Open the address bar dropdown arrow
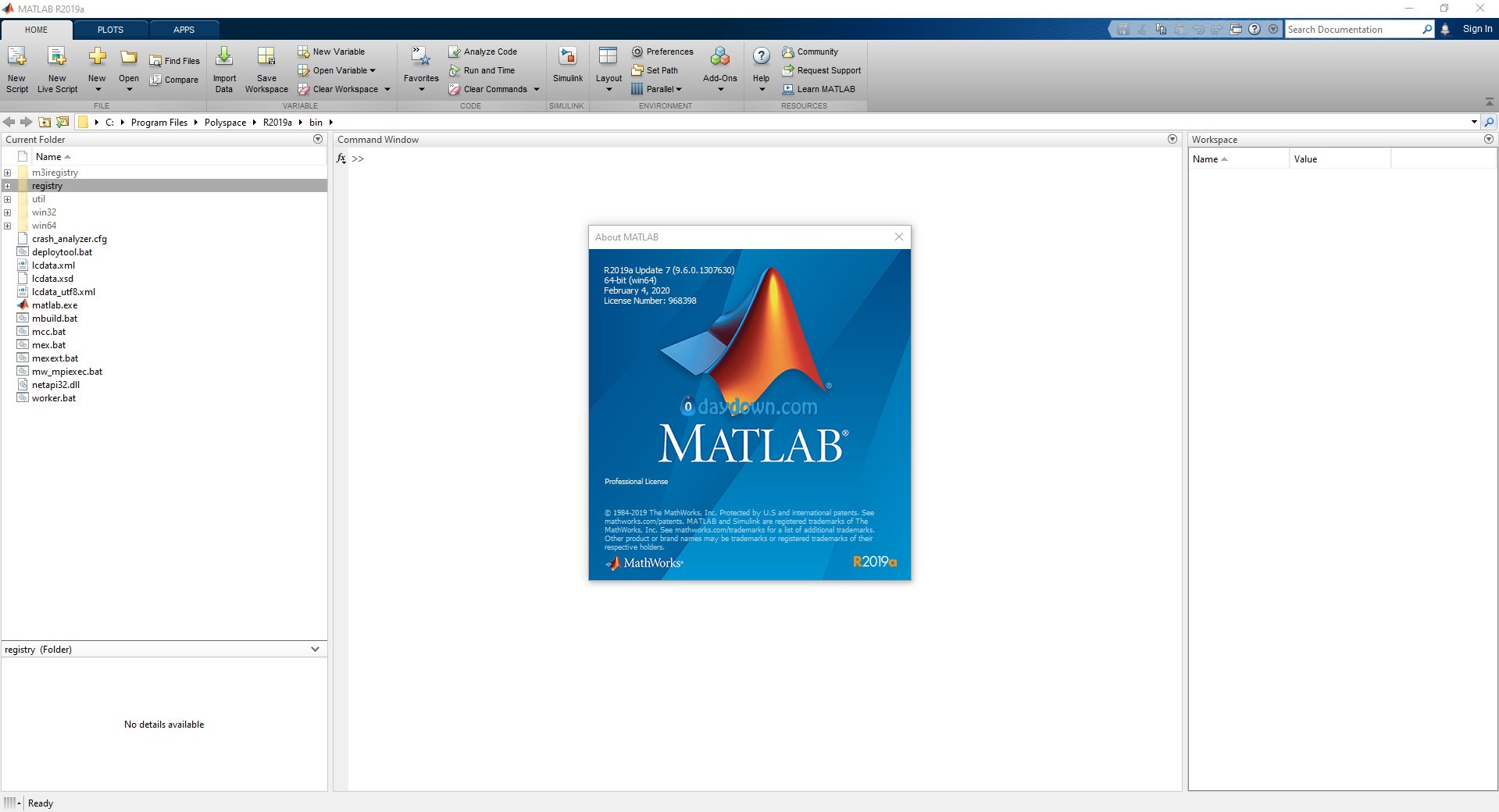 1474,122
